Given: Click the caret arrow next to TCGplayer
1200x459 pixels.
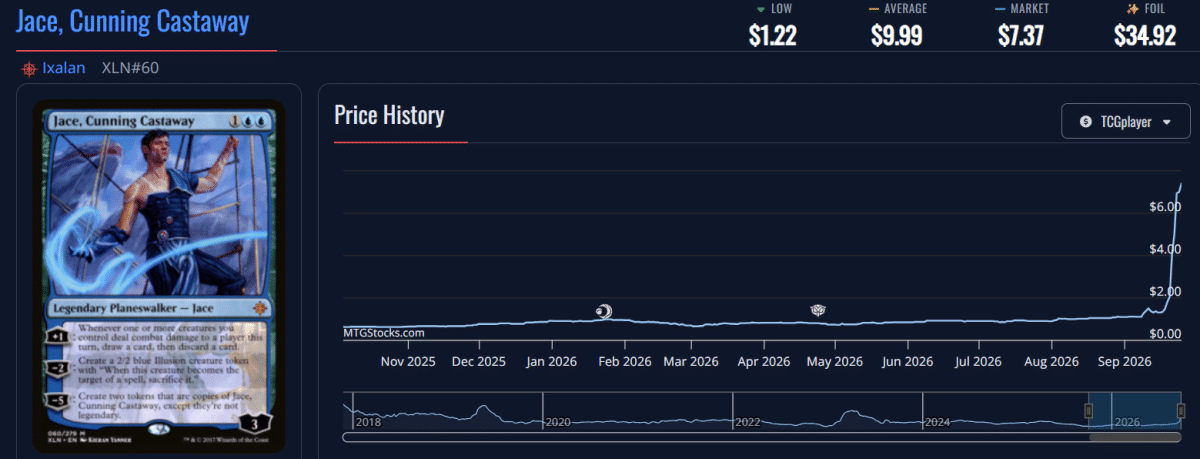Looking at the screenshot, I should click(1166, 122).
